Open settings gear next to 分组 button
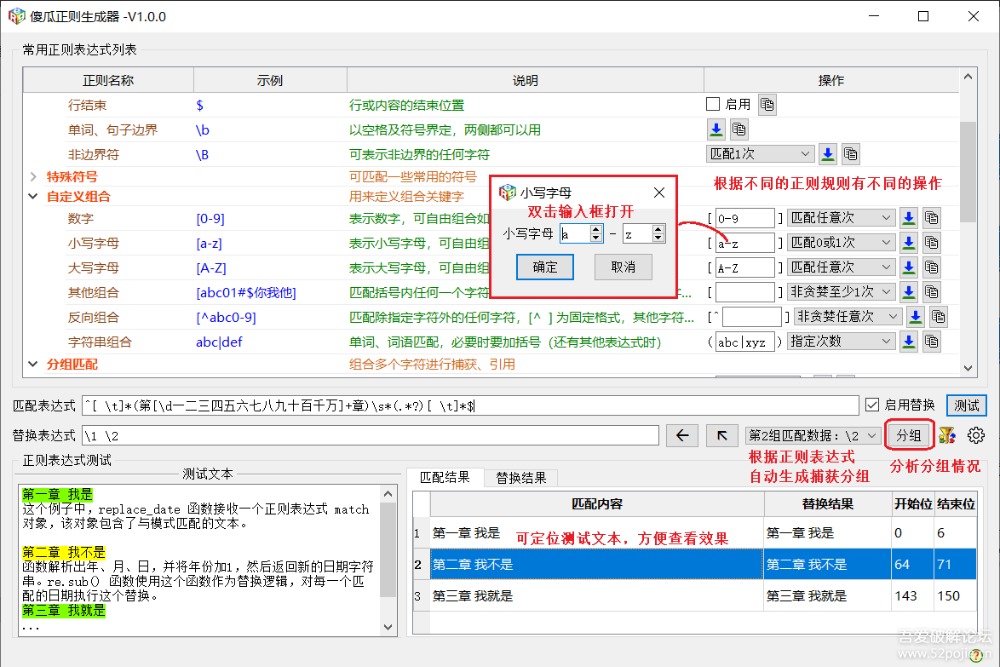The width and height of the screenshot is (1000, 667). [x=976, y=435]
